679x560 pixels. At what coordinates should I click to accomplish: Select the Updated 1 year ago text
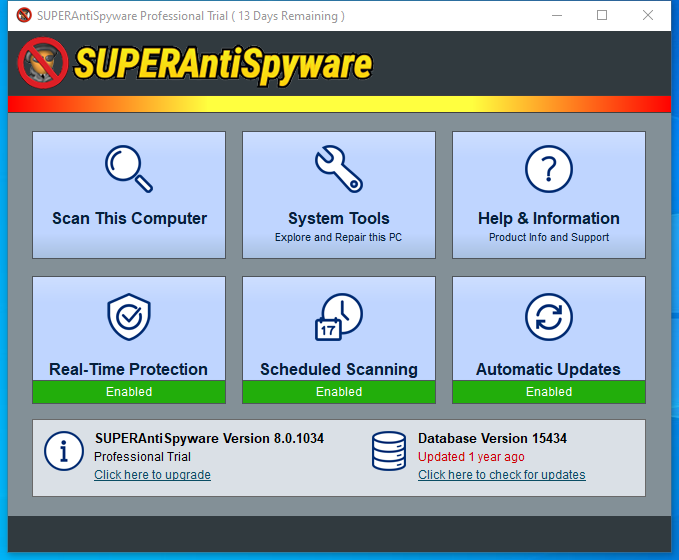(x=471, y=456)
